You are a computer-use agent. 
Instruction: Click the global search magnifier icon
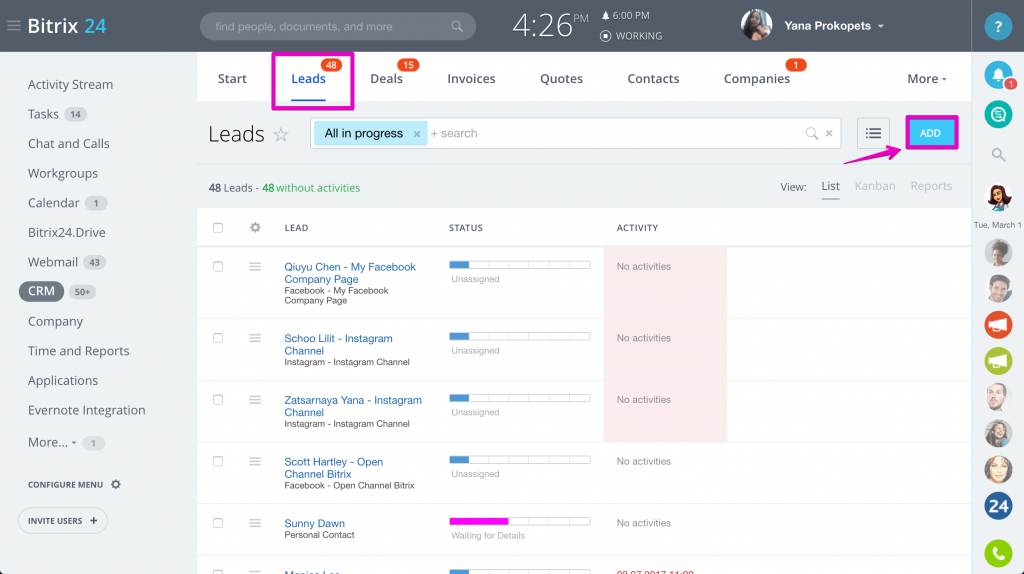(457, 27)
